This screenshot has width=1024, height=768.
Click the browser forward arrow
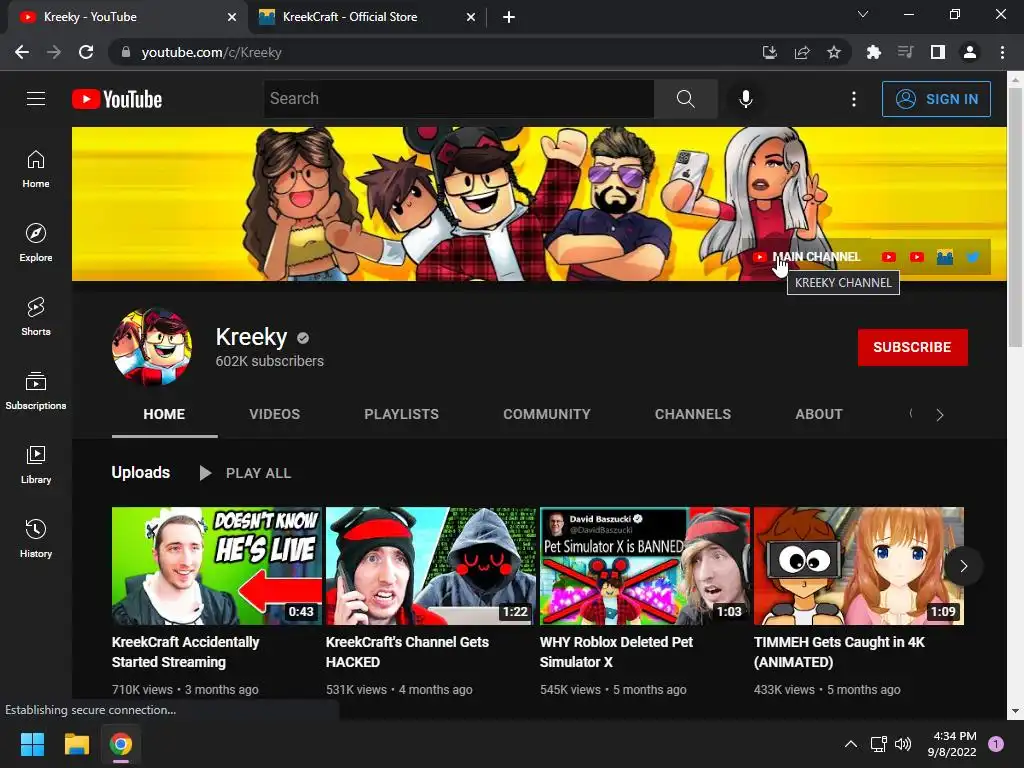(x=54, y=52)
